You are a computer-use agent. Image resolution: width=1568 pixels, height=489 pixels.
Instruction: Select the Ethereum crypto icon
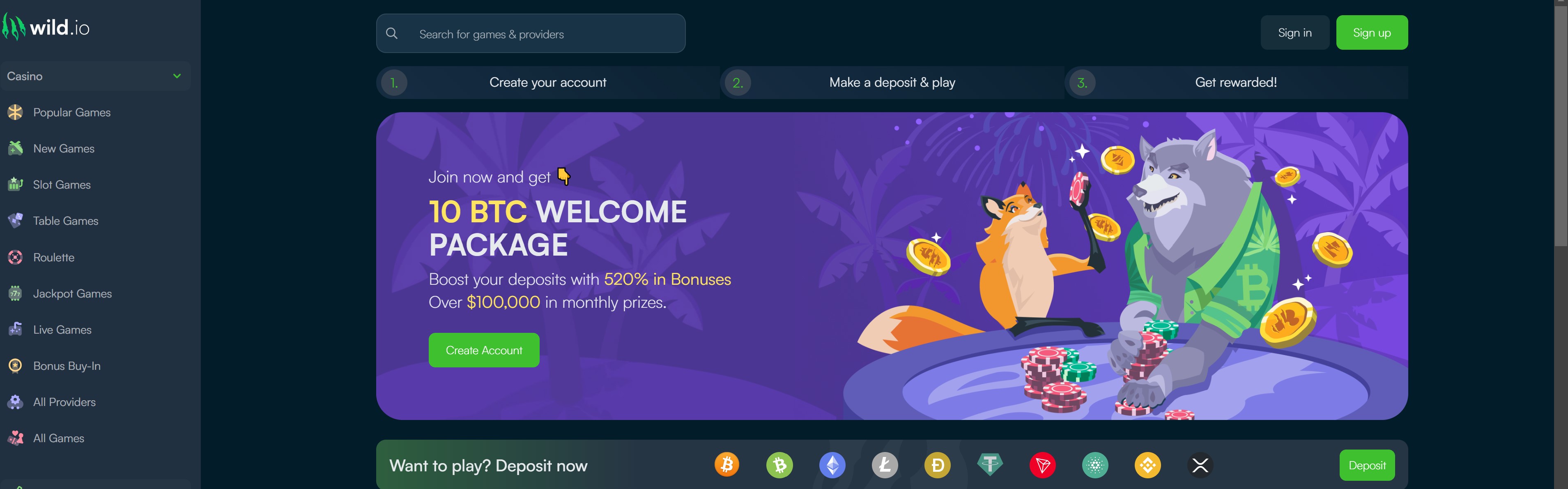pos(832,465)
